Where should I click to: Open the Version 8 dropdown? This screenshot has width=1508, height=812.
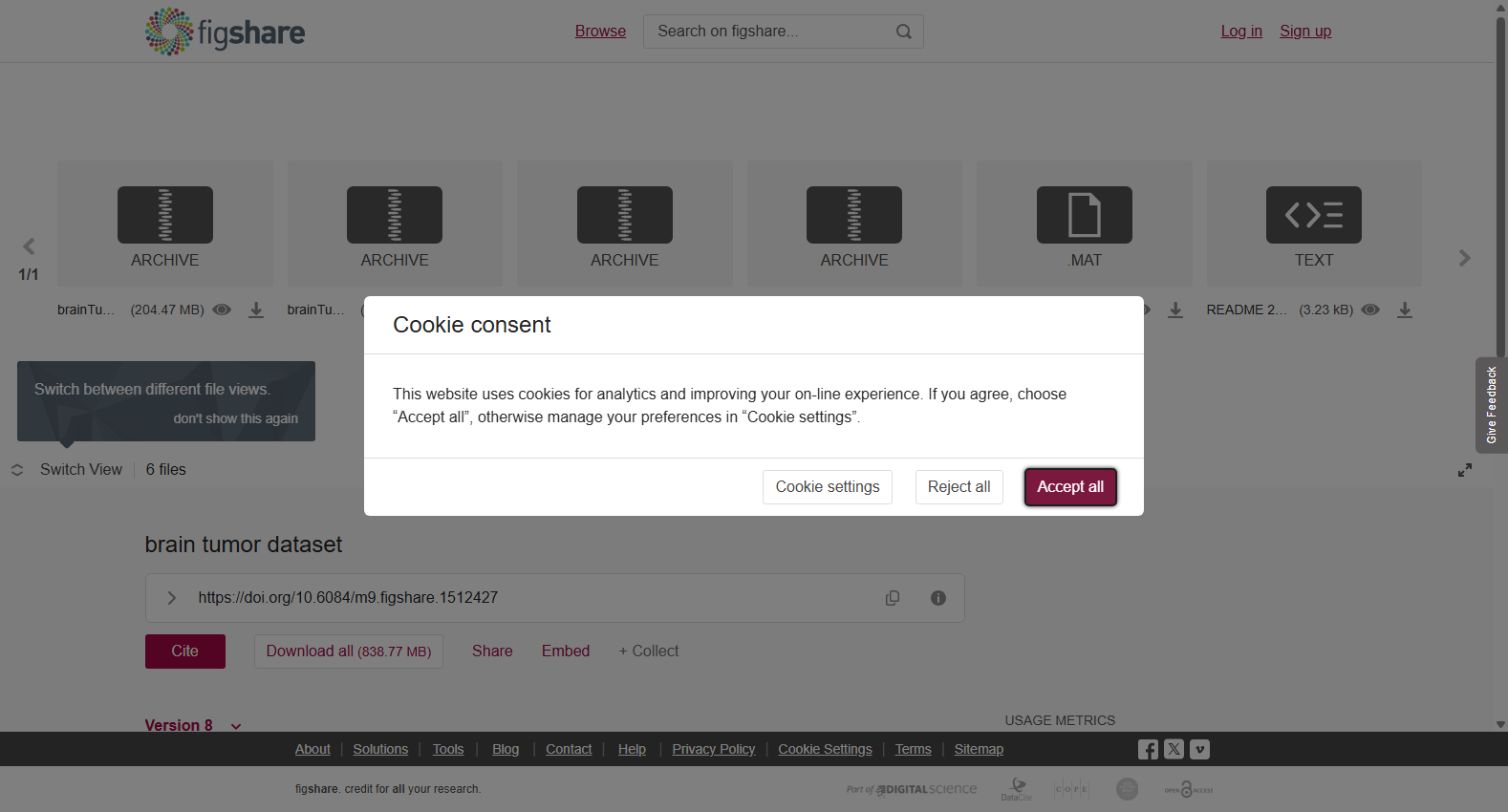tap(193, 725)
